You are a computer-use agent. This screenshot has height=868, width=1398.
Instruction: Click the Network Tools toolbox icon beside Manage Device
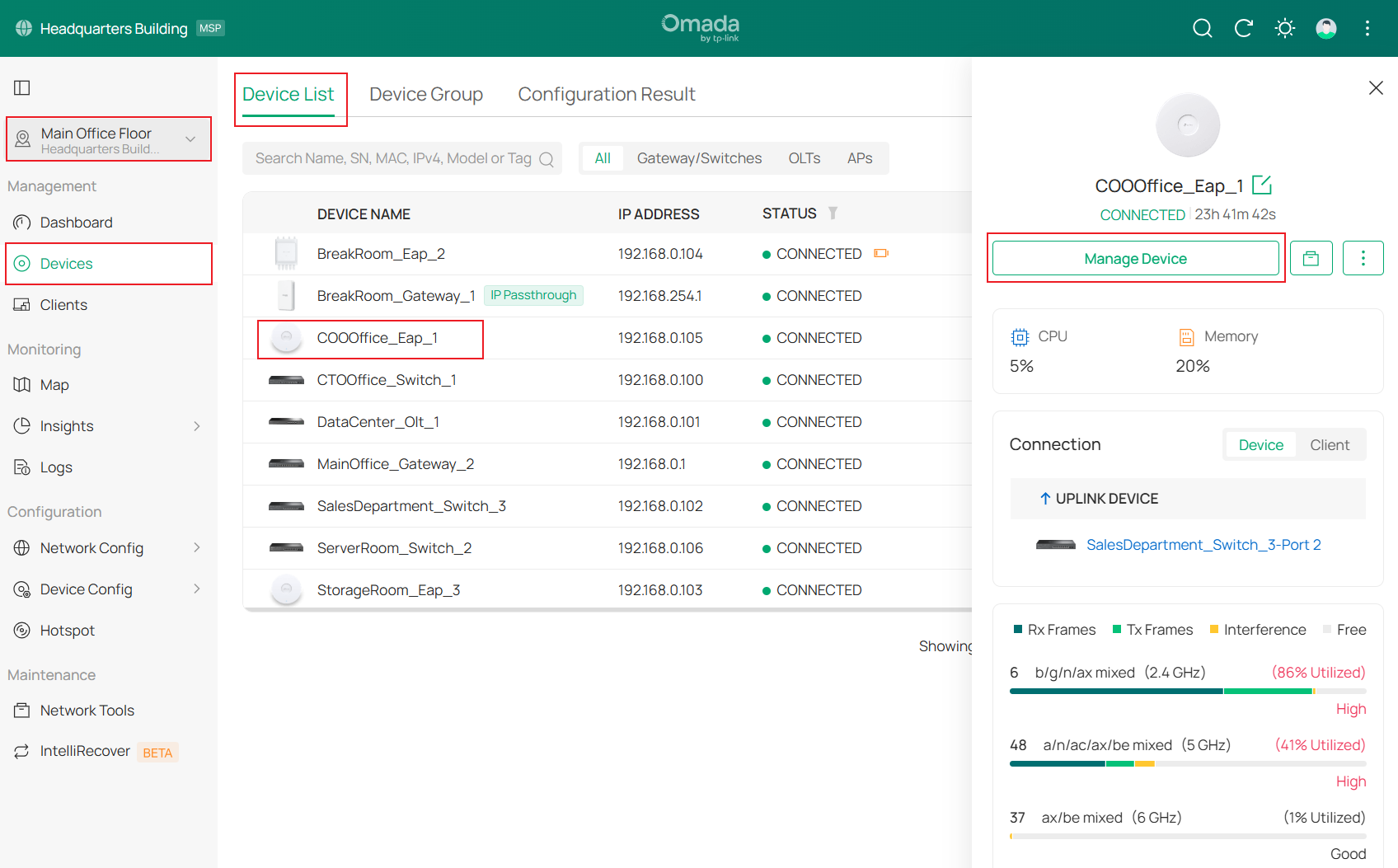(1311, 258)
